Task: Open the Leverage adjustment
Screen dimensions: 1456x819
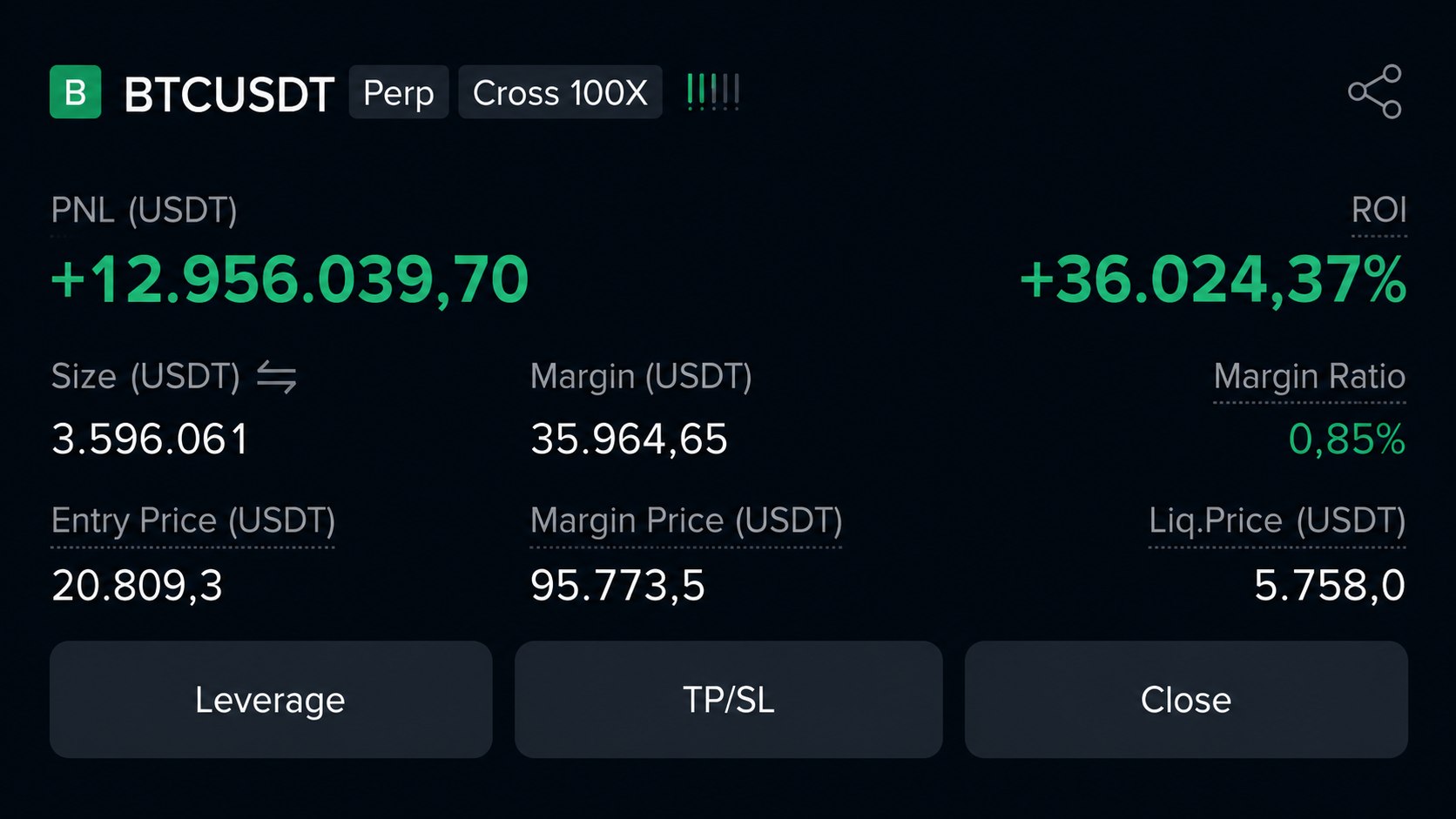Action: coord(271,700)
